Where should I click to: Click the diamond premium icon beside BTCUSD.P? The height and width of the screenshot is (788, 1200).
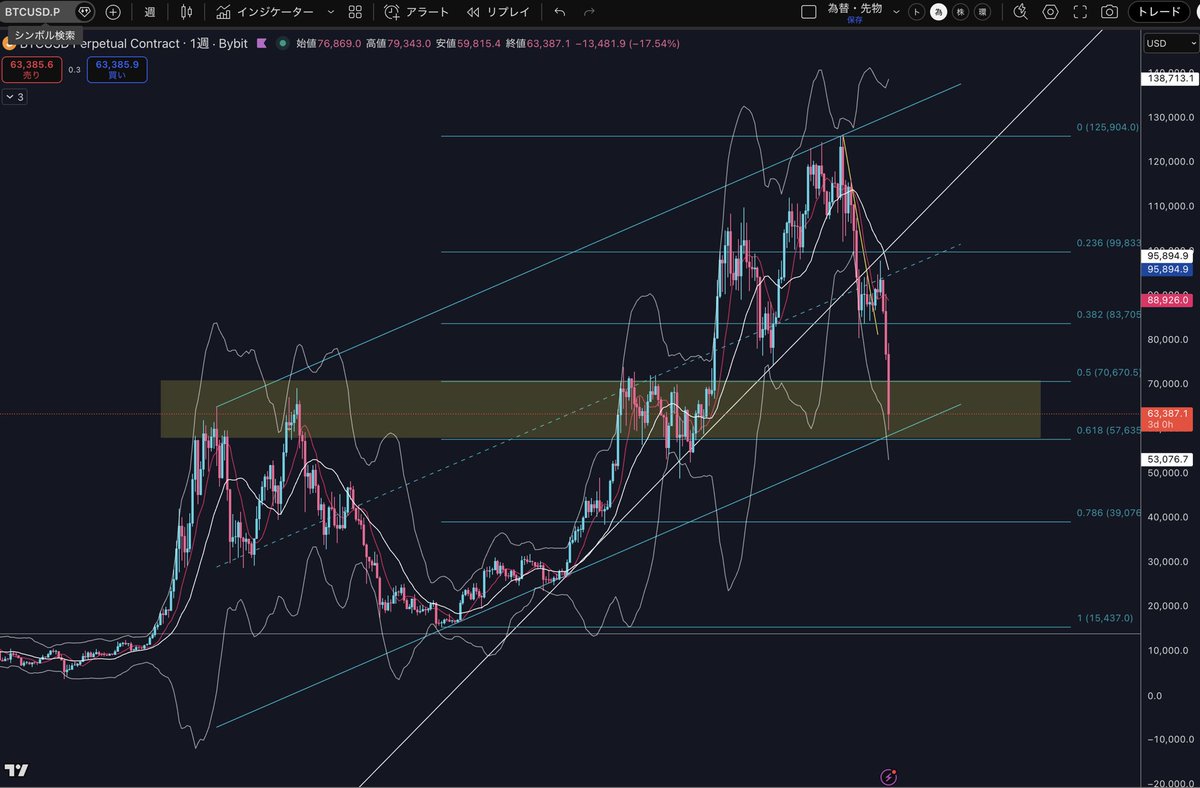pos(86,12)
